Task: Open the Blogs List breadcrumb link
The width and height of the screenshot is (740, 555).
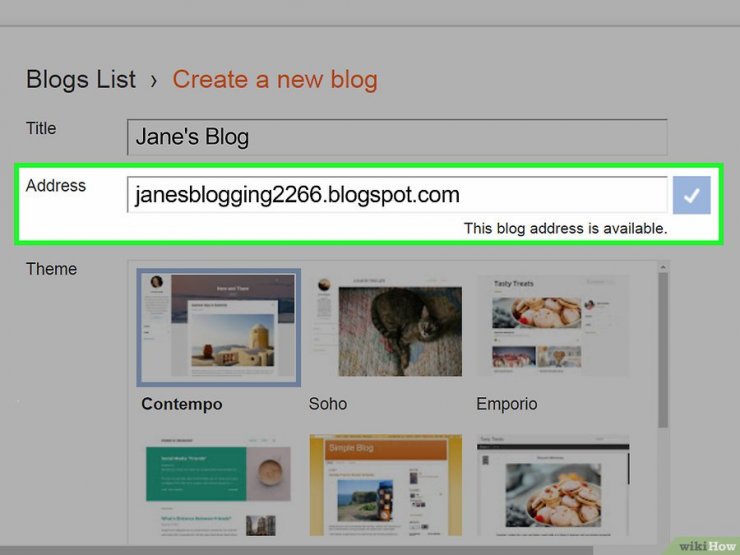Action: [x=81, y=79]
